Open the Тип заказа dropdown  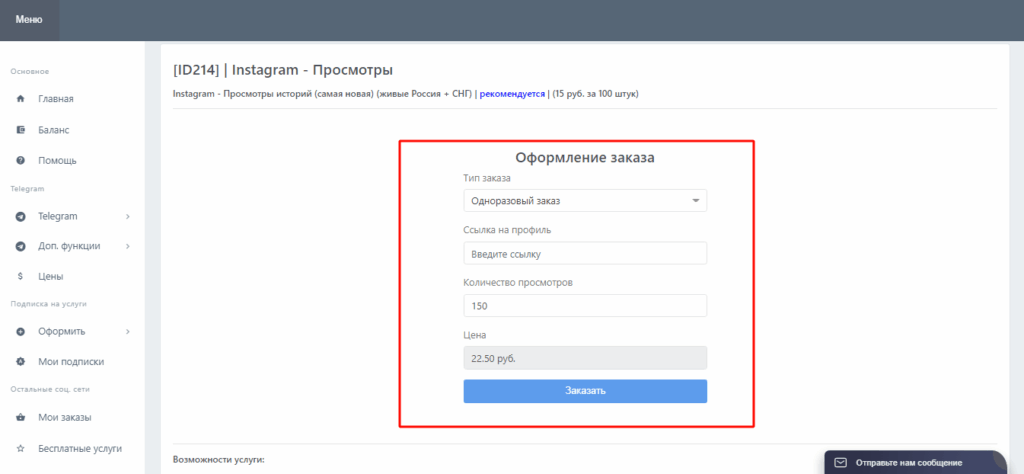coord(585,201)
